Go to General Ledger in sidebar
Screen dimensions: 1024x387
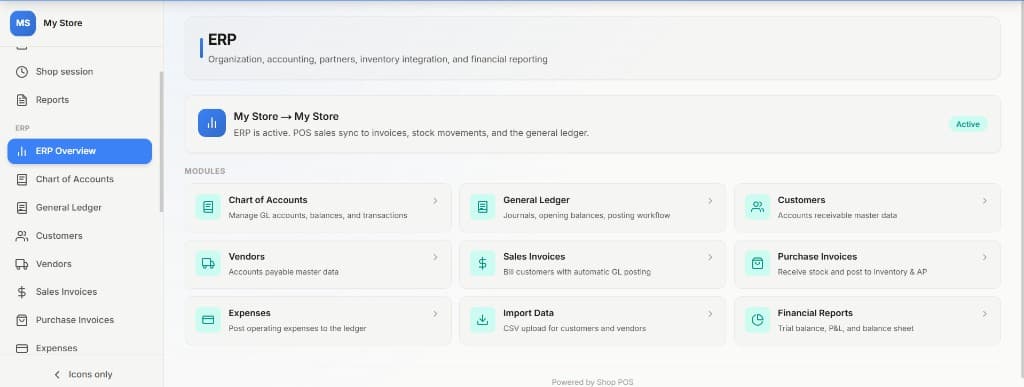point(80,208)
